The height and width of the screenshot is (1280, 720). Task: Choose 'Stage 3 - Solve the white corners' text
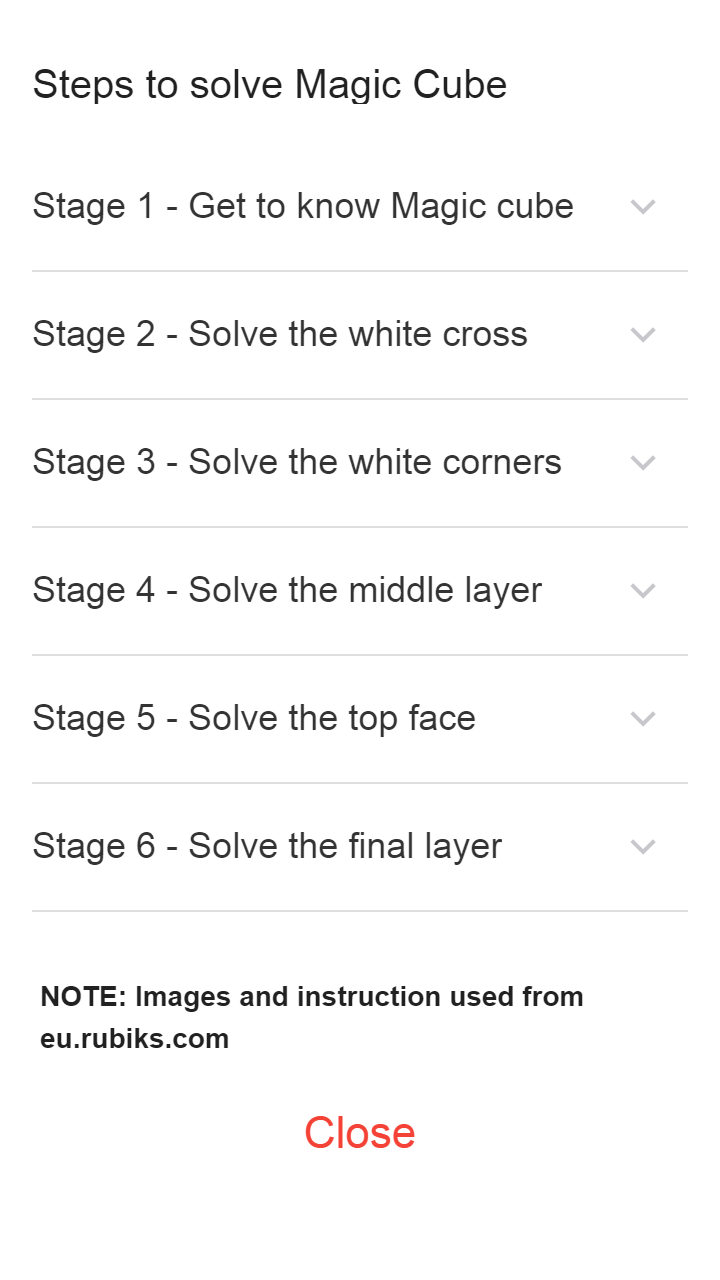[297, 462]
